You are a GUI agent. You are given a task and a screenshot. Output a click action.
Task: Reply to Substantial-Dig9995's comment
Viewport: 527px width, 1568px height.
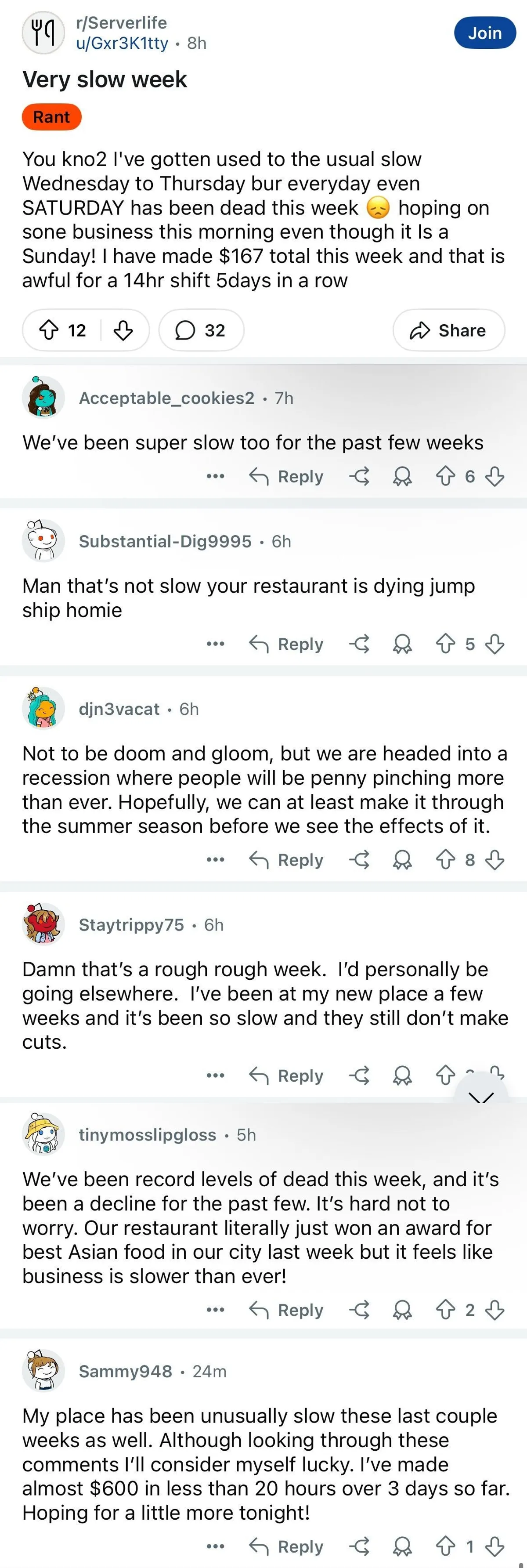[x=287, y=643]
